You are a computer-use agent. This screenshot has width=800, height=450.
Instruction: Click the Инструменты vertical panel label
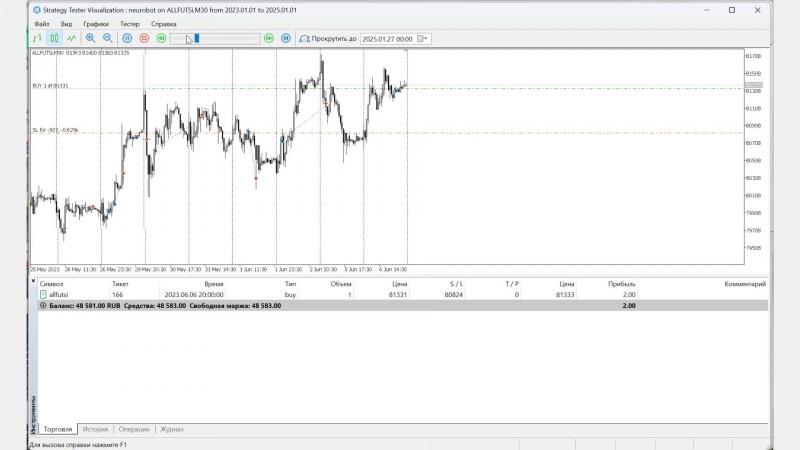click(x=34, y=414)
